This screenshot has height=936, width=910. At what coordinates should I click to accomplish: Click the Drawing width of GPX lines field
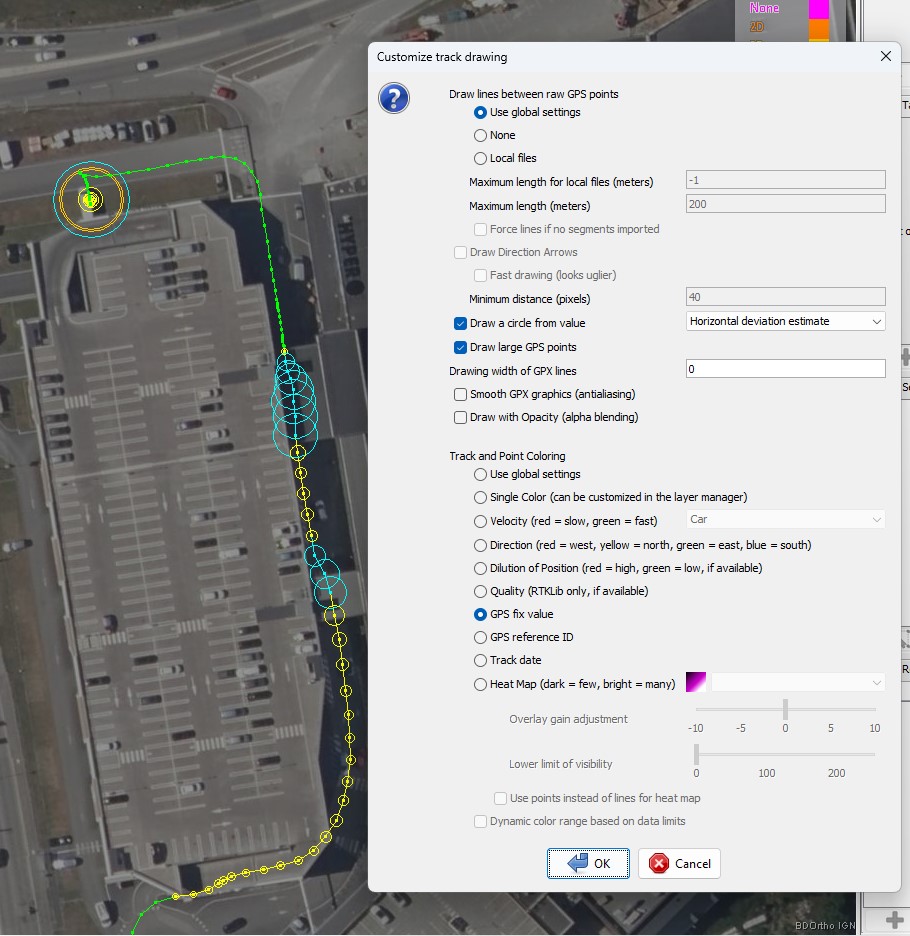coord(785,370)
